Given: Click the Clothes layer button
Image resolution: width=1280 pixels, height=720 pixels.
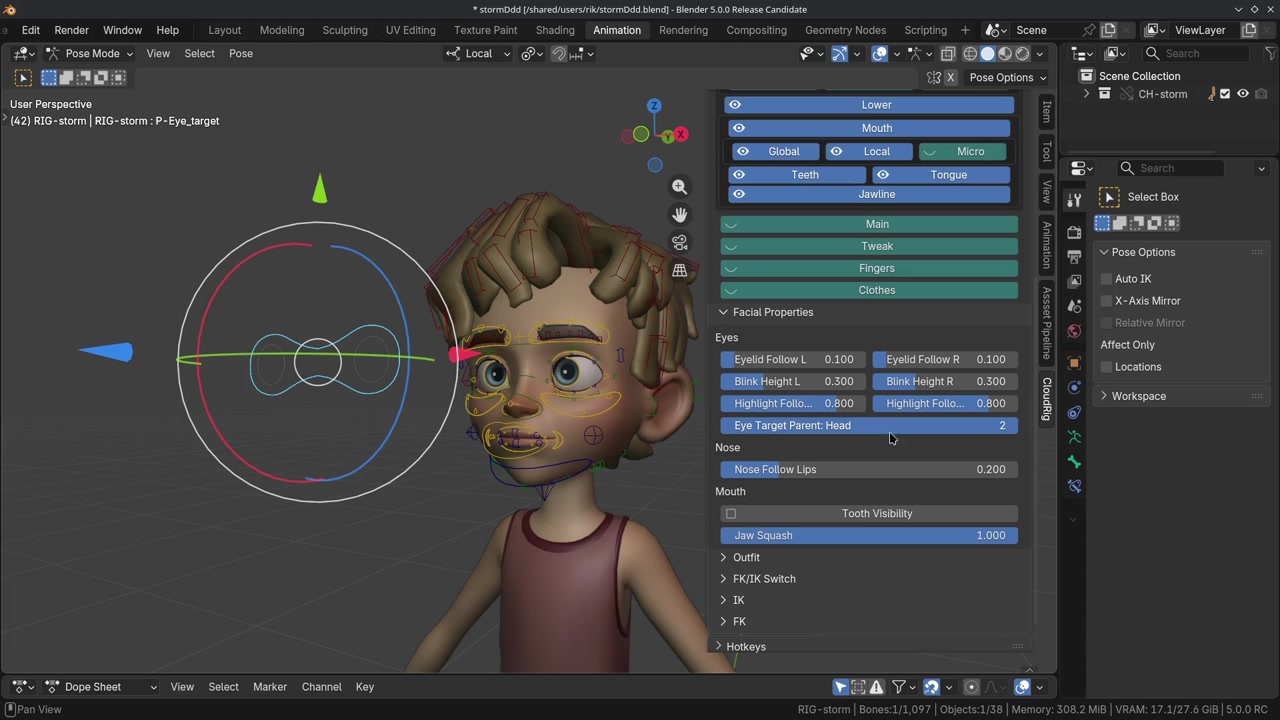Looking at the screenshot, I should pyautogui.click(x=876, y=290).
